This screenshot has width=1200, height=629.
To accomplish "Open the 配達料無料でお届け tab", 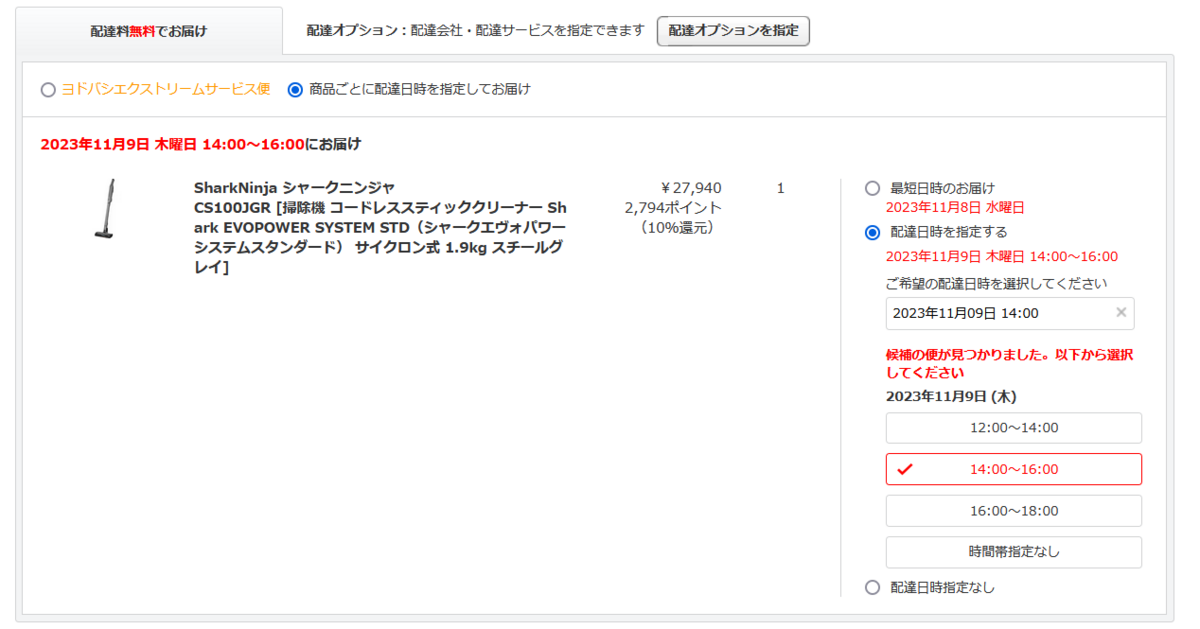I will [149, 31].
